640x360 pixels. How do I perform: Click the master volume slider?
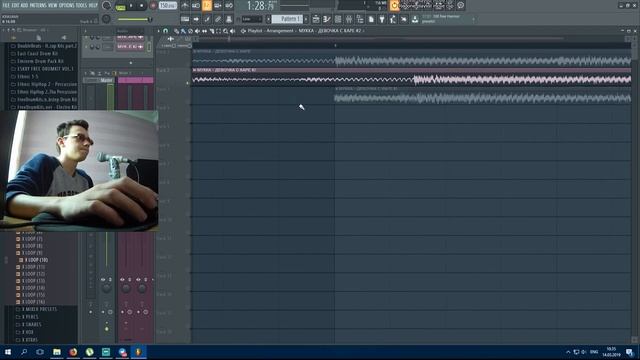[135, 19]
